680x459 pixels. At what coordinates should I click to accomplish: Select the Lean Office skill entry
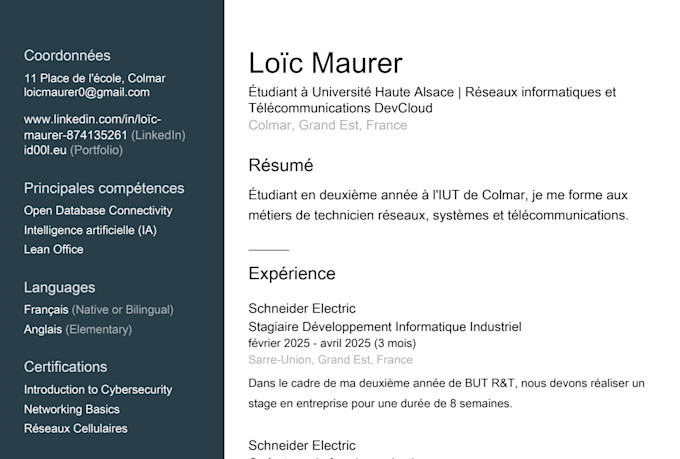(53, 249)
